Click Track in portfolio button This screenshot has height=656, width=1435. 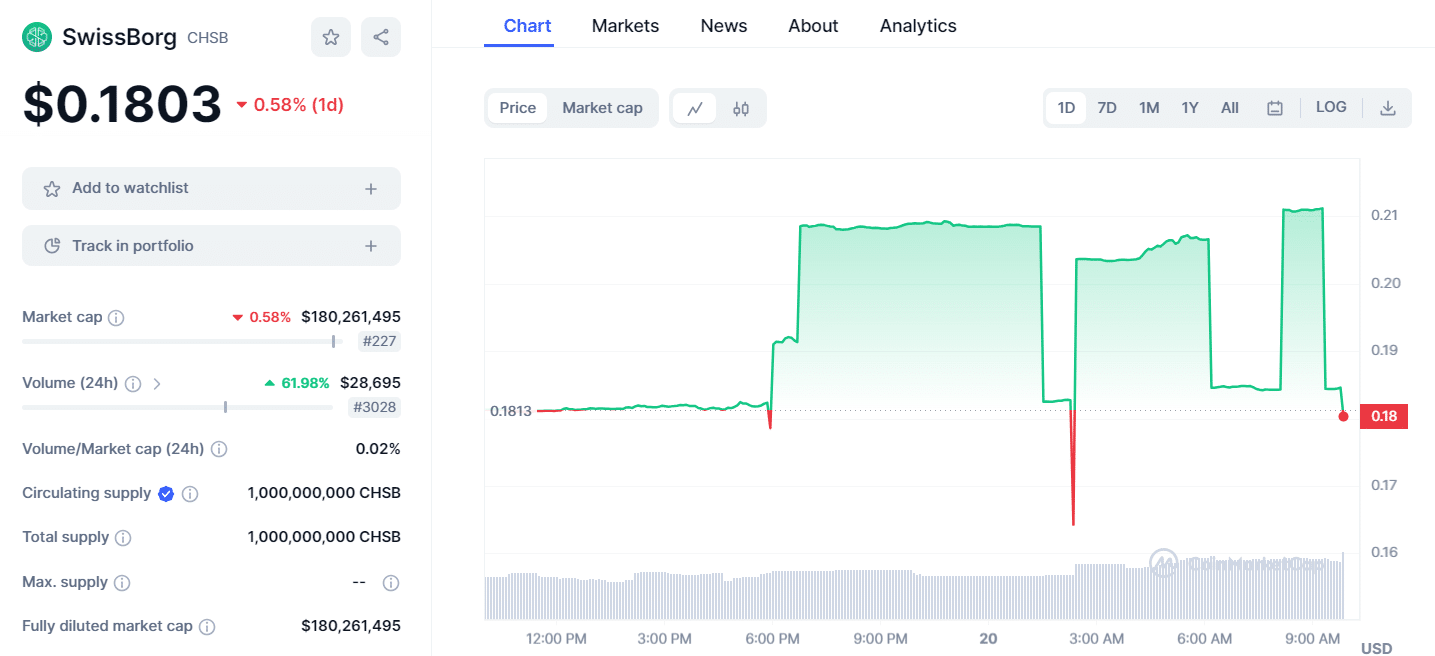pyautogui.click(x=211, y=246)
